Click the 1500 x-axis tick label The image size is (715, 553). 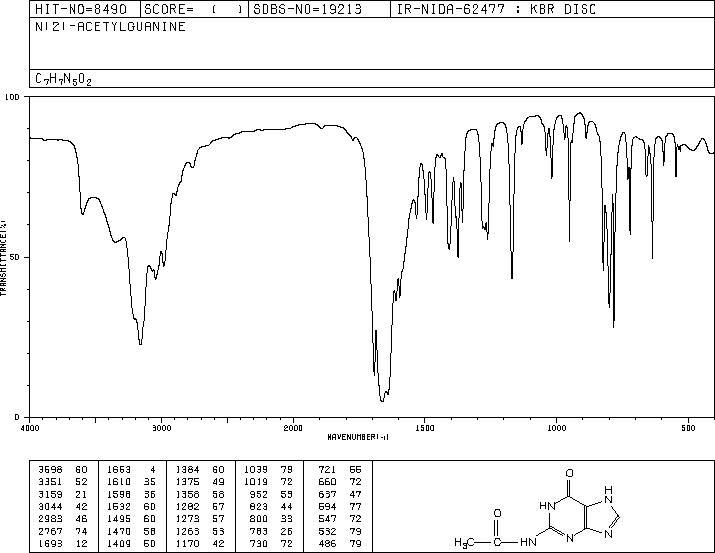tap(425, 428)
